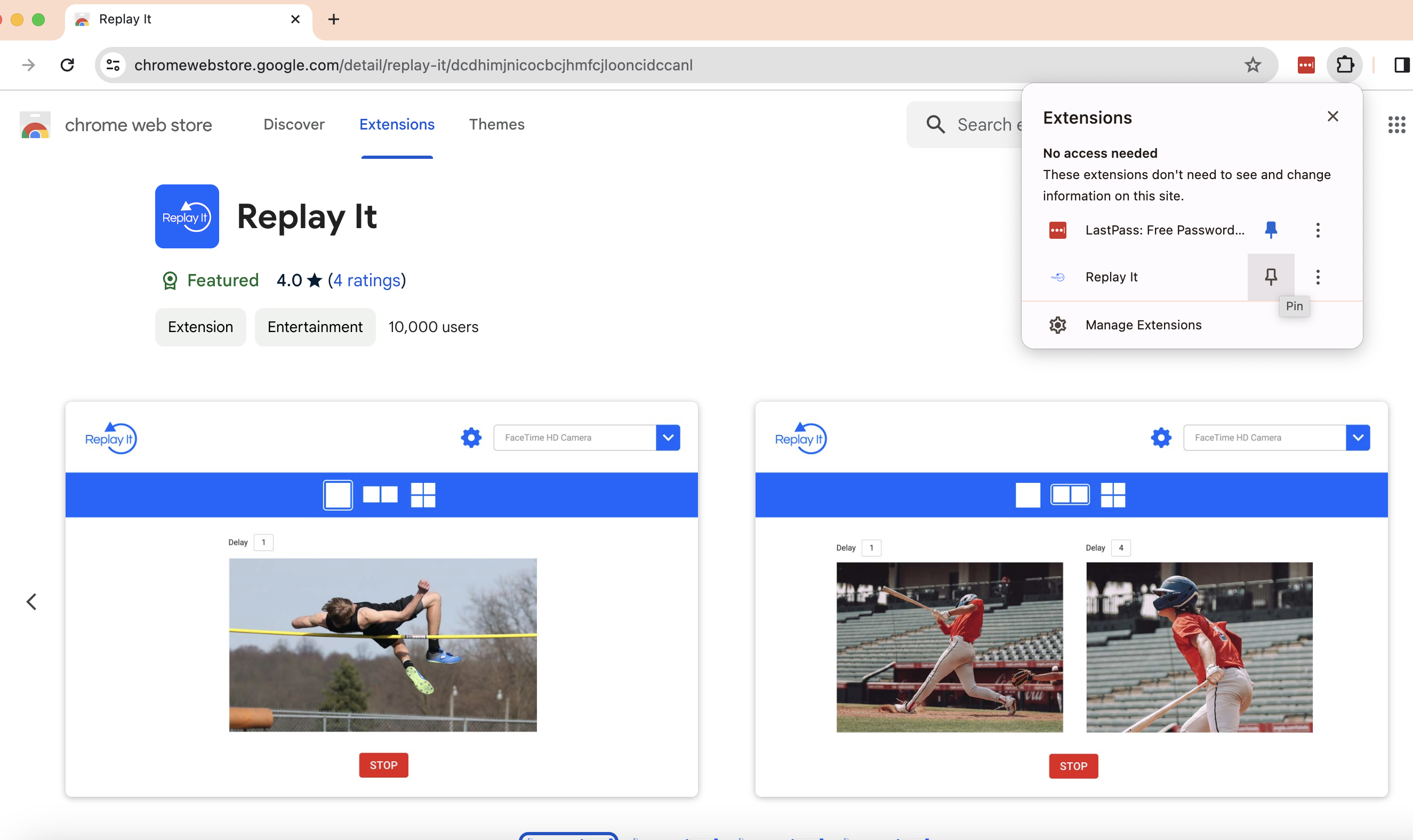Open the side panel icon
The image size is (1413, 840).
point(1402,65)
